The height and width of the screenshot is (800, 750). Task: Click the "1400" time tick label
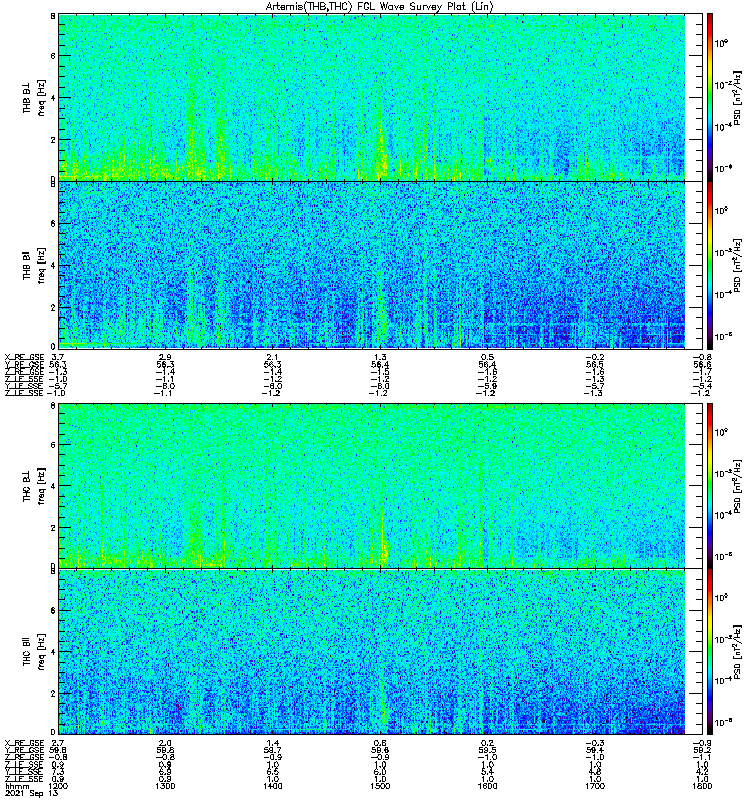pos(272,786)
